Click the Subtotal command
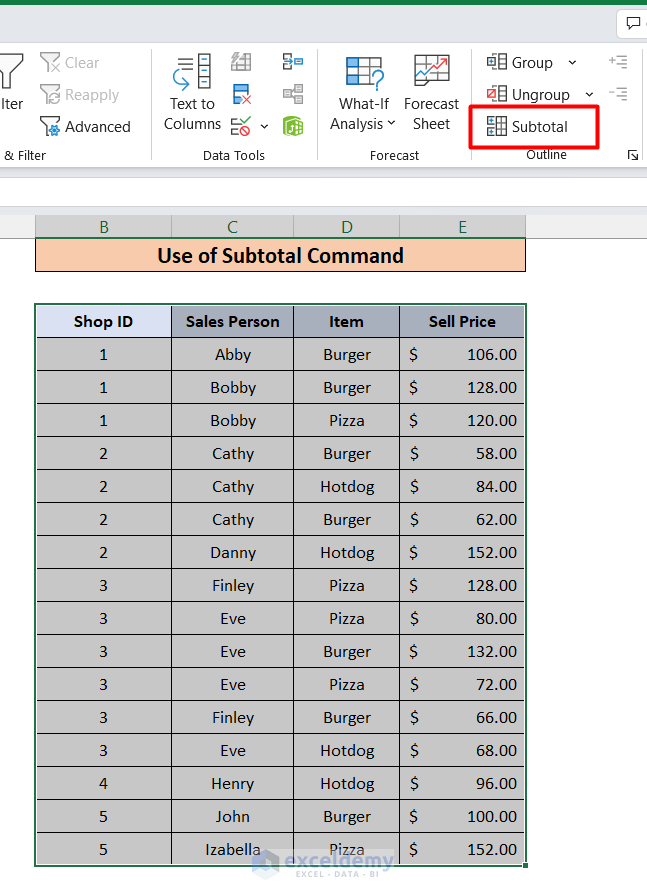 (x=528, y=127)
